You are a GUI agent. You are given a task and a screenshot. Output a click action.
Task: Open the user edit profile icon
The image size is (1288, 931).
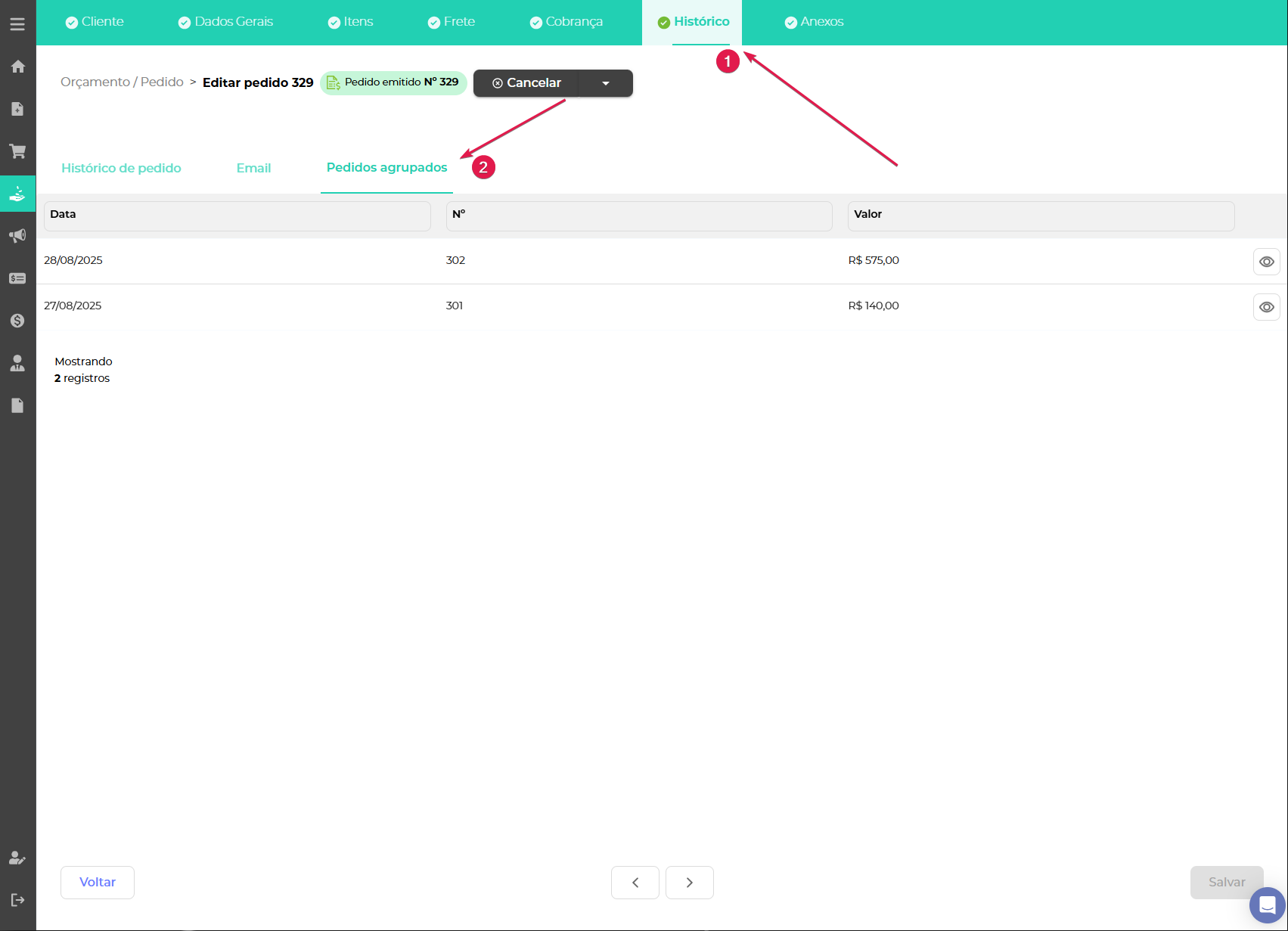tap(17, 858)
